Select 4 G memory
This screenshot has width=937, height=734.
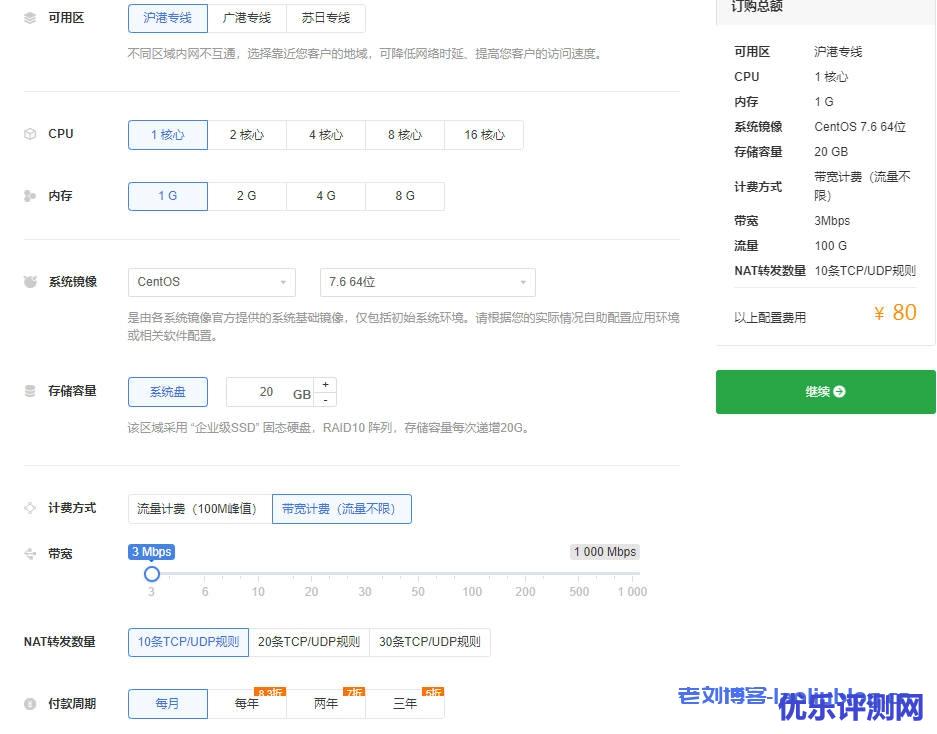pos(326,196)
